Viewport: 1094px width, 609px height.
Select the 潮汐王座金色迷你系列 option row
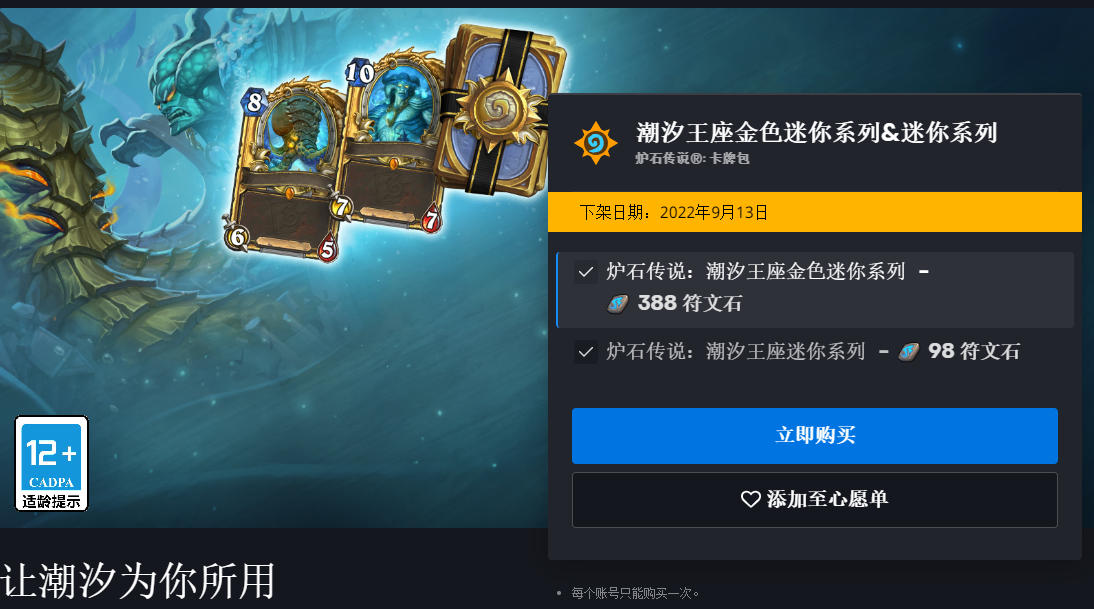815,290
